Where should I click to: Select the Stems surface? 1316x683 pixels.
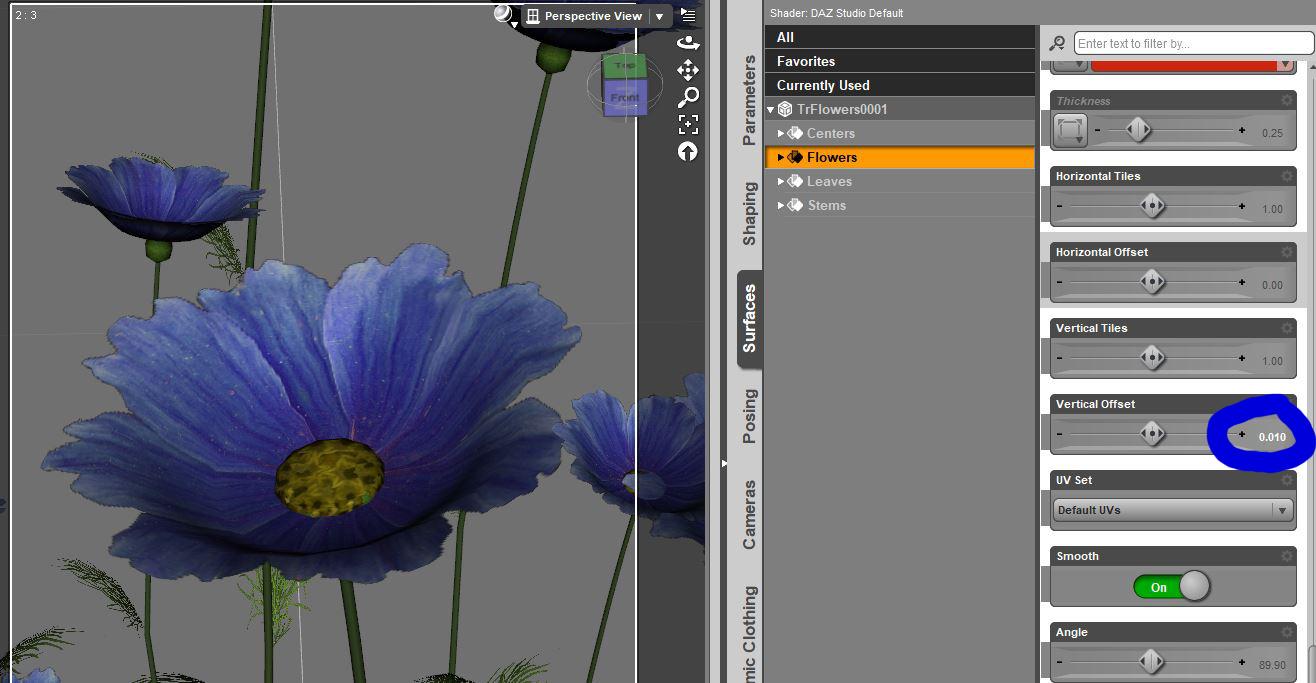(826, 205)
